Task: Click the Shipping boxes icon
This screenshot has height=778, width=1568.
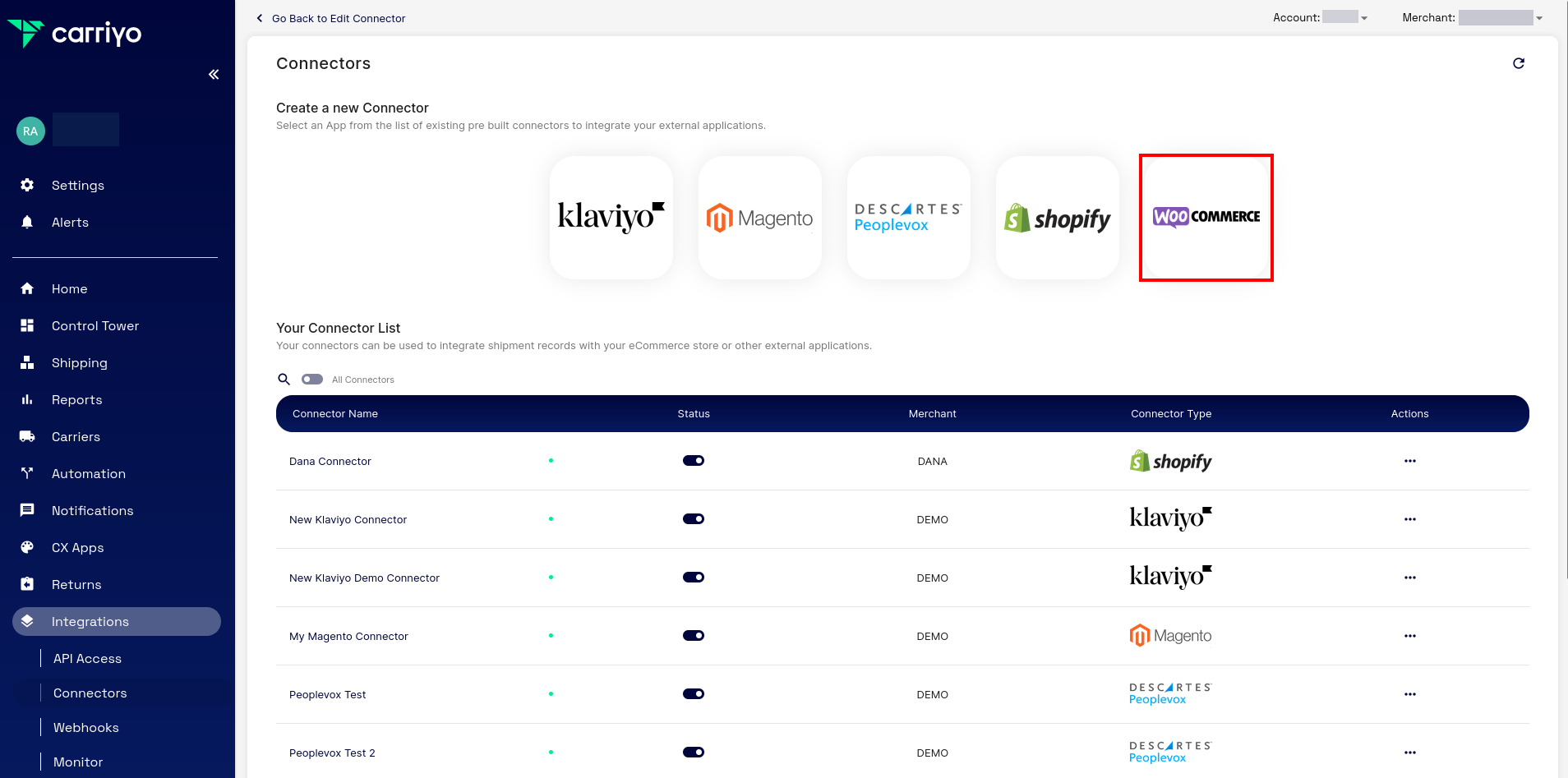Action: tap(27, 362)
